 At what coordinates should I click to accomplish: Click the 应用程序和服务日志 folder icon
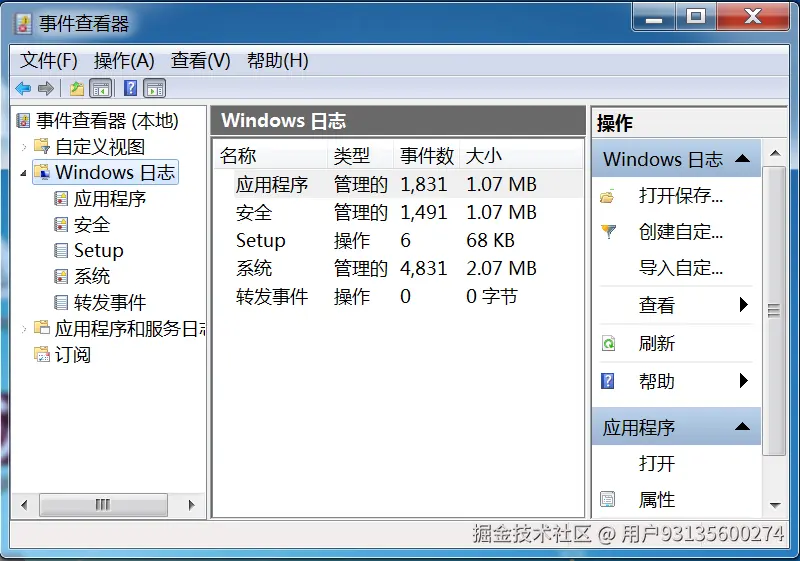(42, 327)
